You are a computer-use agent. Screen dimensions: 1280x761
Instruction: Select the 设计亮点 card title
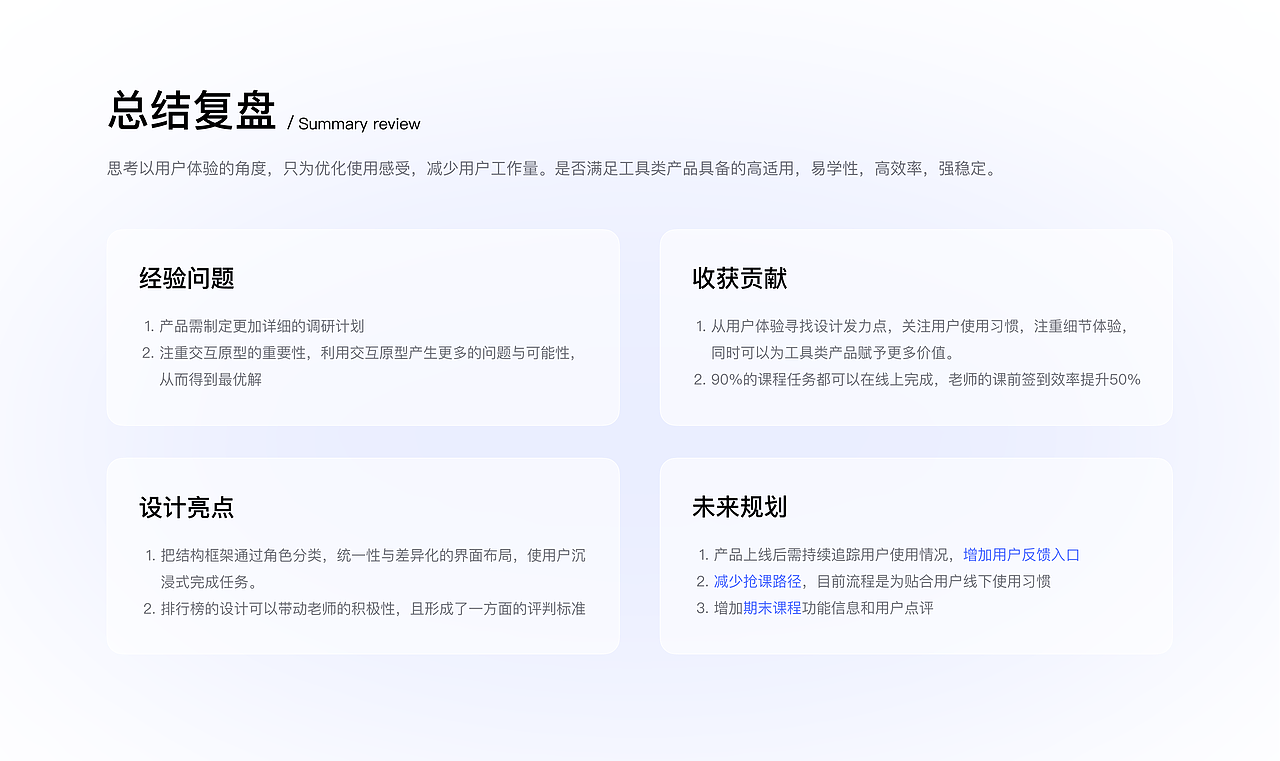point(187,507)
